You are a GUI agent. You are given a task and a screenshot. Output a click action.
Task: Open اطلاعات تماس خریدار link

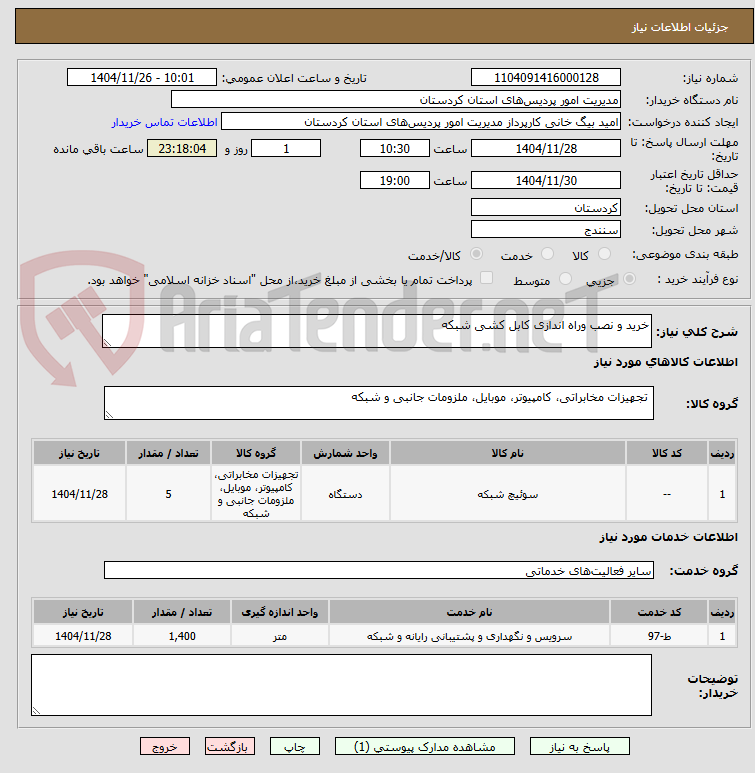pyautogui.click(x=164, y=122)
